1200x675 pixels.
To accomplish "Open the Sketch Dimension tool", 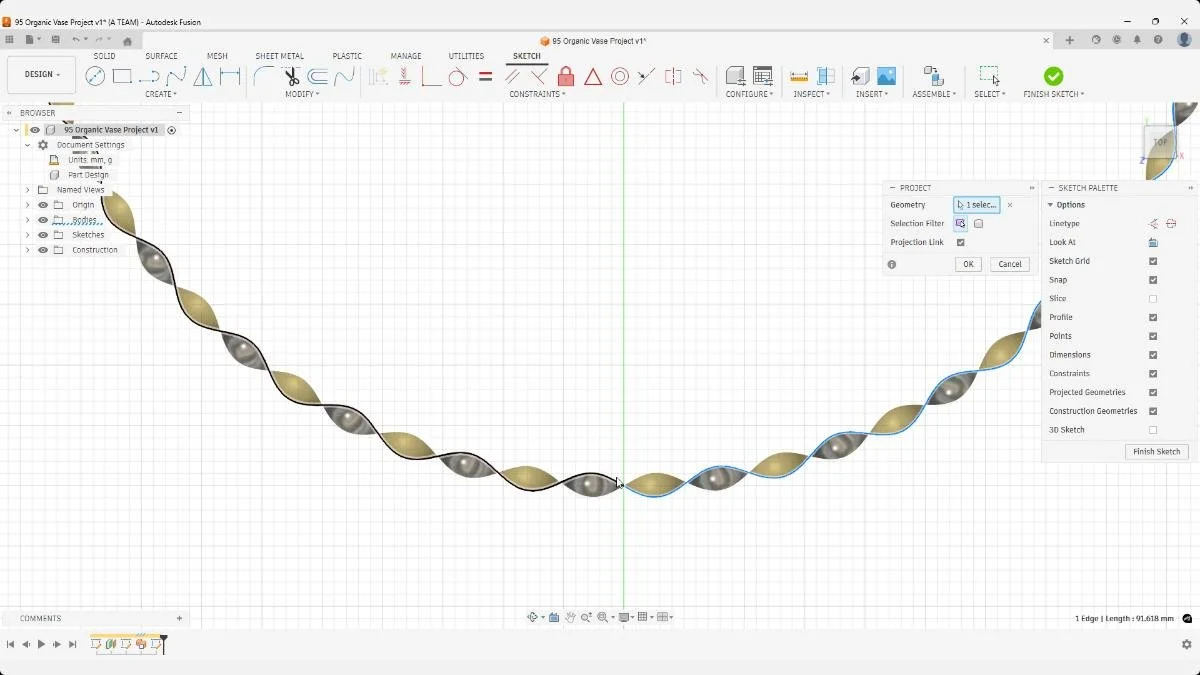I will tap(231, 76).
